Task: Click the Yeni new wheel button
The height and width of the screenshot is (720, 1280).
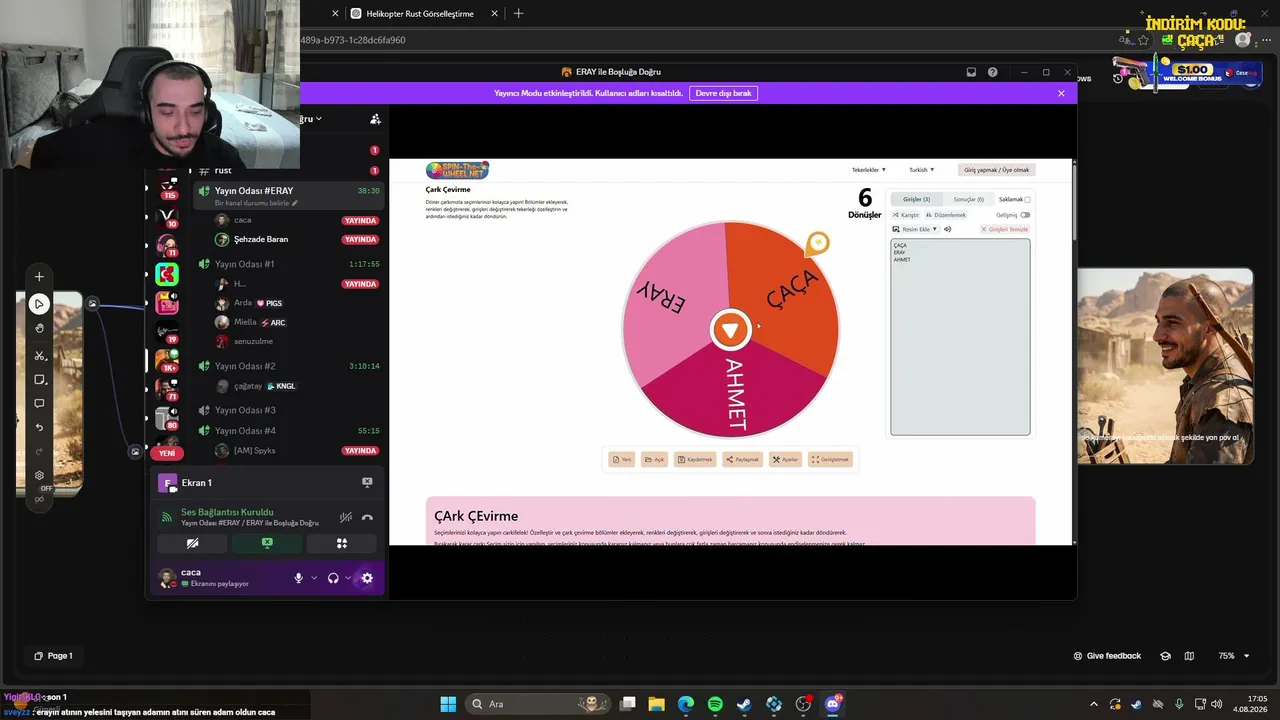Action: click(x=621, y=459)
